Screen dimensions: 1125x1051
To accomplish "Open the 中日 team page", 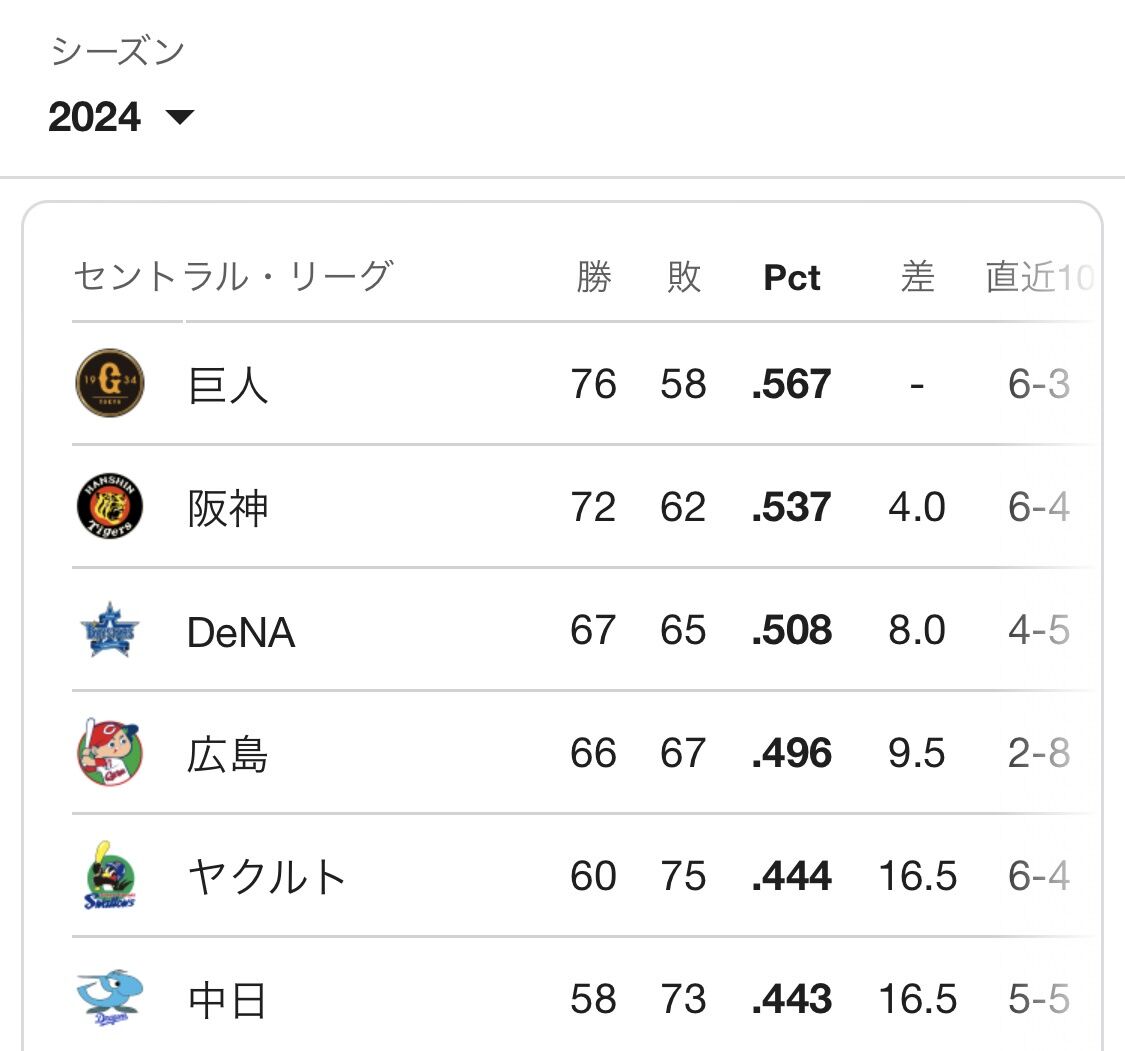I will [227, 1001].
